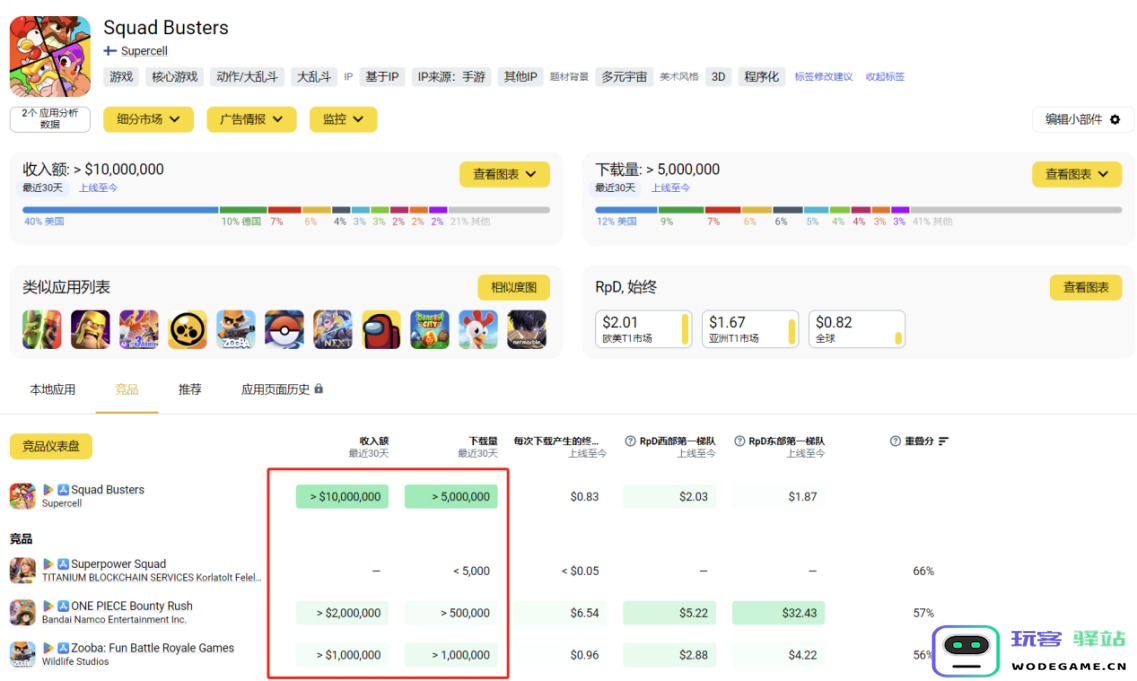Open the 细分市场 dropdown
This screenshot has height=681, width=1137.
tap(149, 120)
